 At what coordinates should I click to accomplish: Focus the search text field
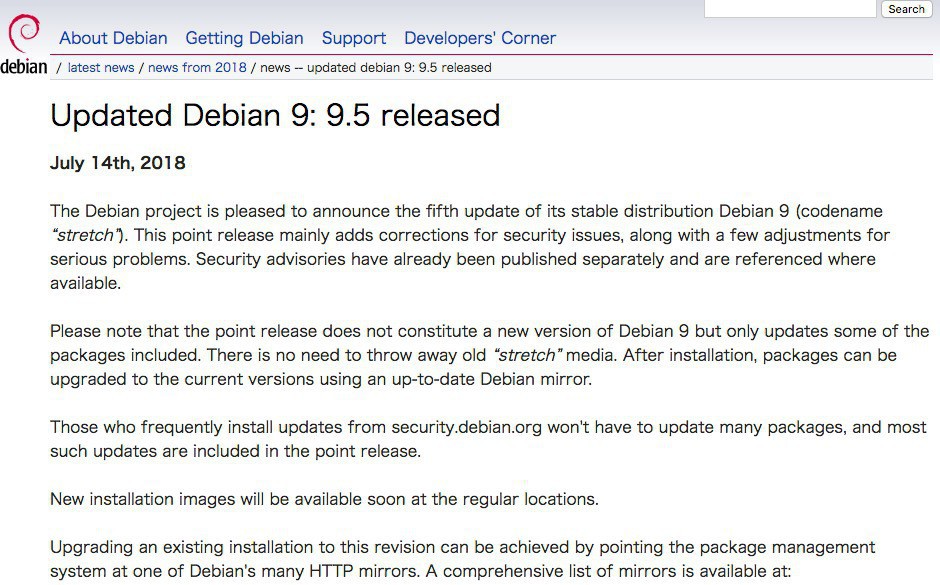coord(790,9)
